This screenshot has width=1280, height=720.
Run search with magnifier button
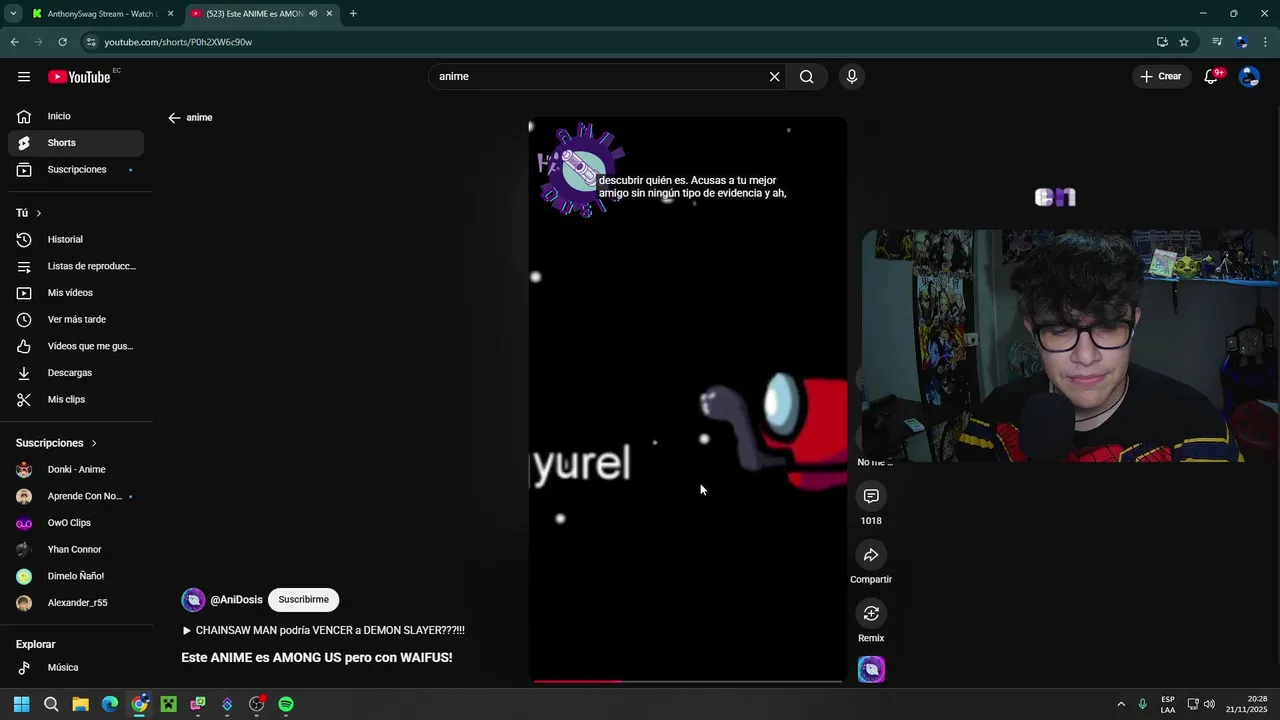pyautogui.click(x=807, y=77)
